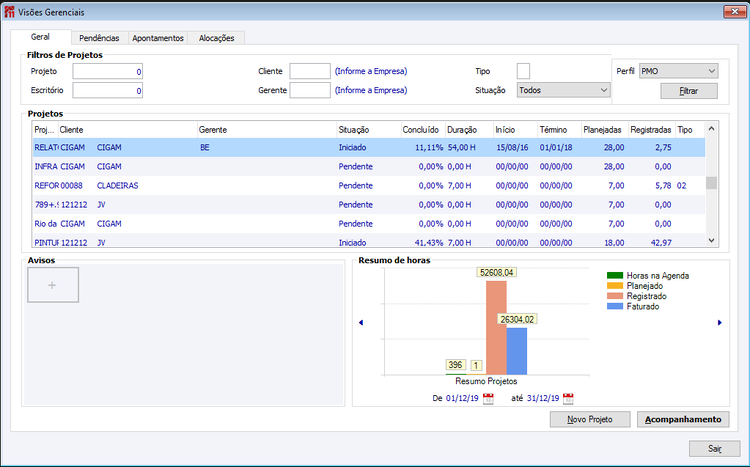Screen dimensions: 750x467
Task: Select the INFRA project row
Action: (369, 167)
